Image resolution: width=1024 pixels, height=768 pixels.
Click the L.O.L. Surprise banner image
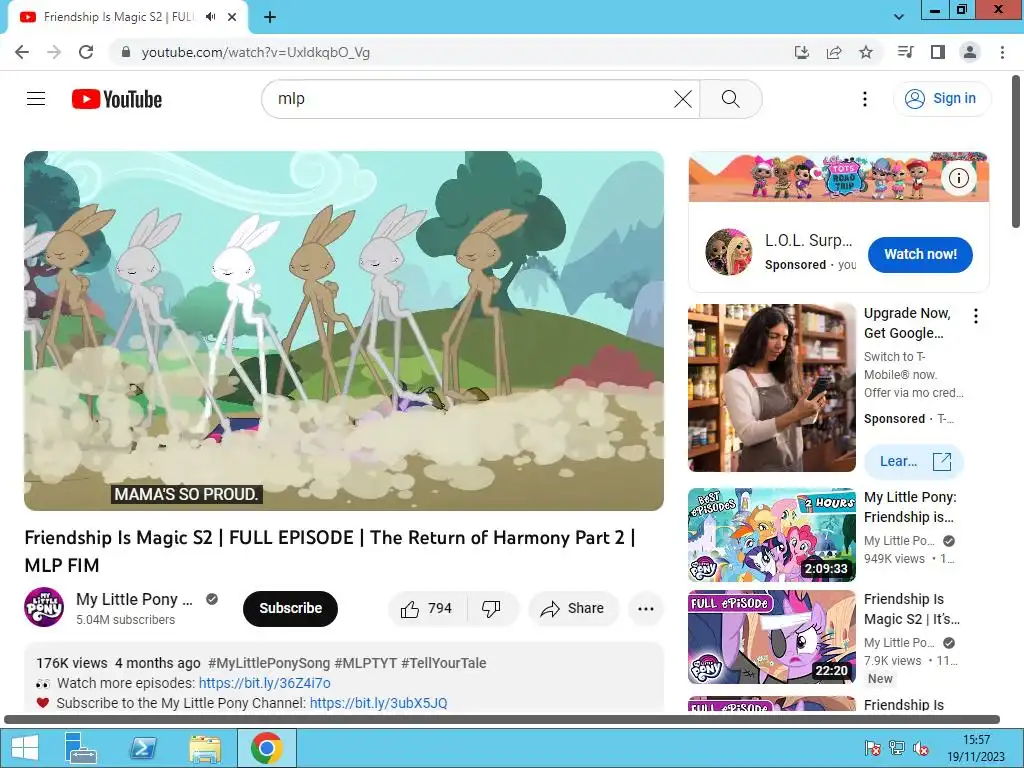point(839,177)
